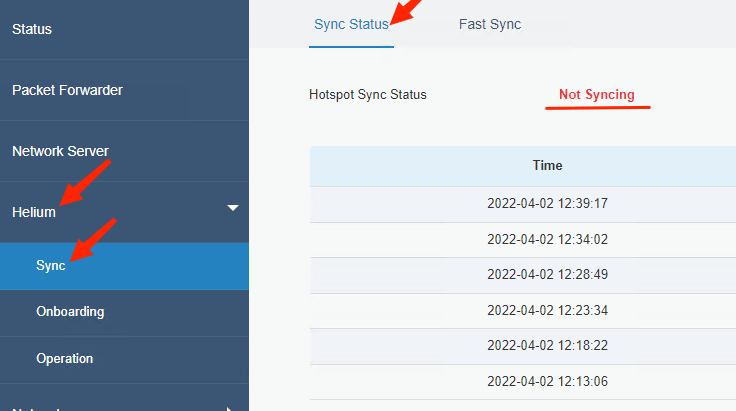Select the row 2022-04-02 12:13:06
The height and width of the screenshot is (411, 736).
[523, 382]
